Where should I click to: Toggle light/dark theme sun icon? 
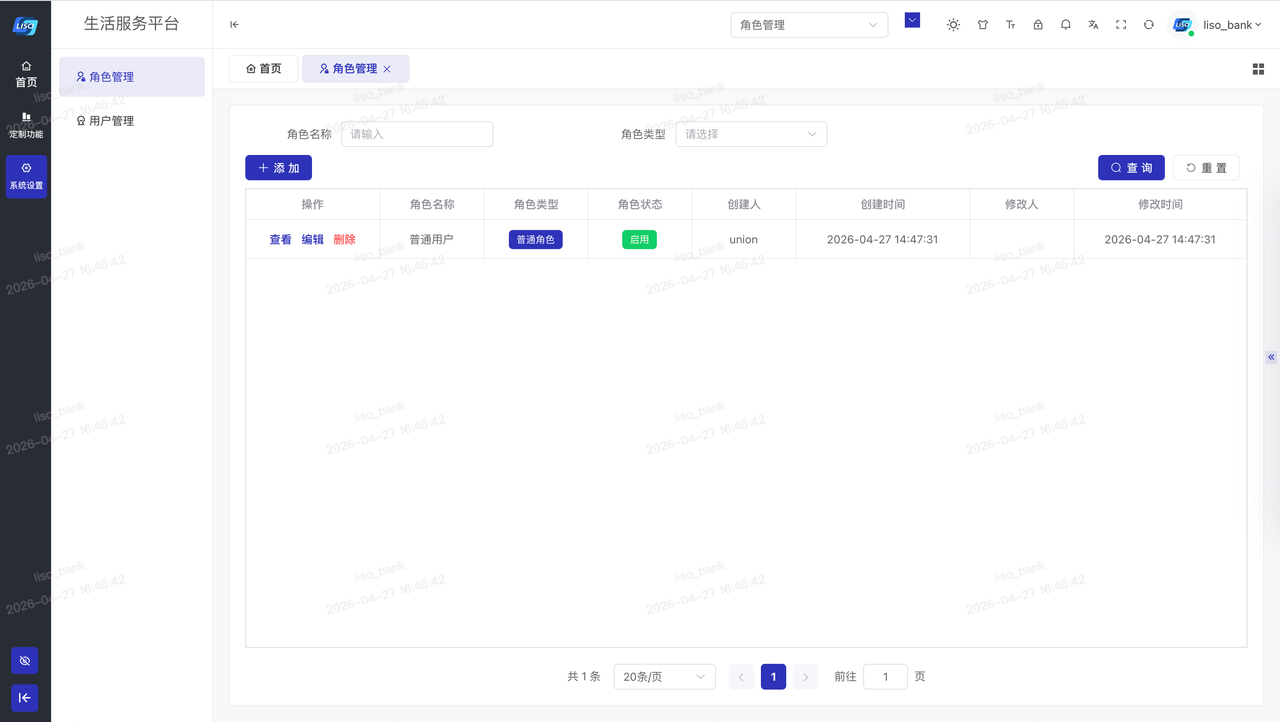pyautogui.click(x=953, y=25)
